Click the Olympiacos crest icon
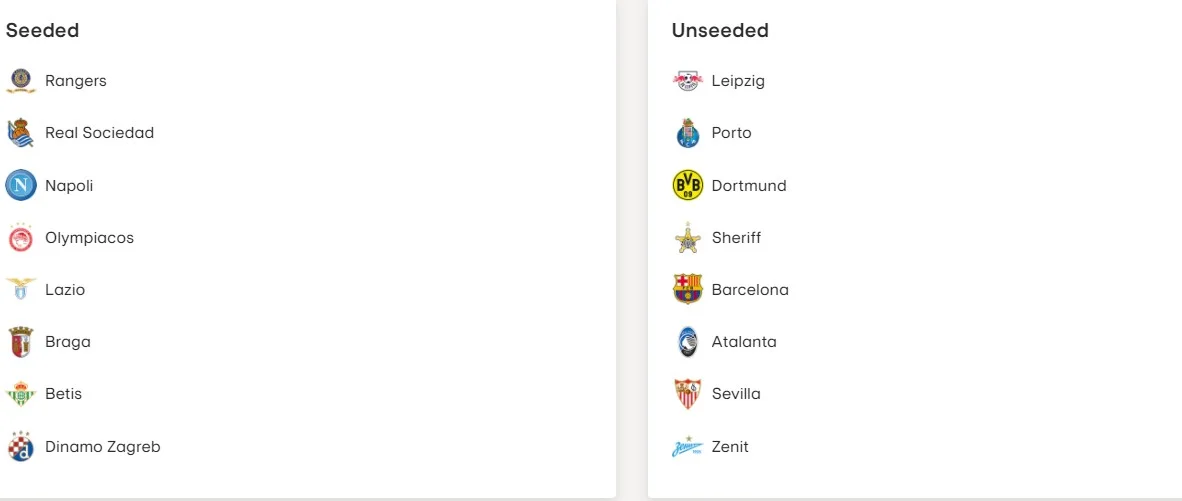This screenshot has width=1182, height=501. (21, 238)
